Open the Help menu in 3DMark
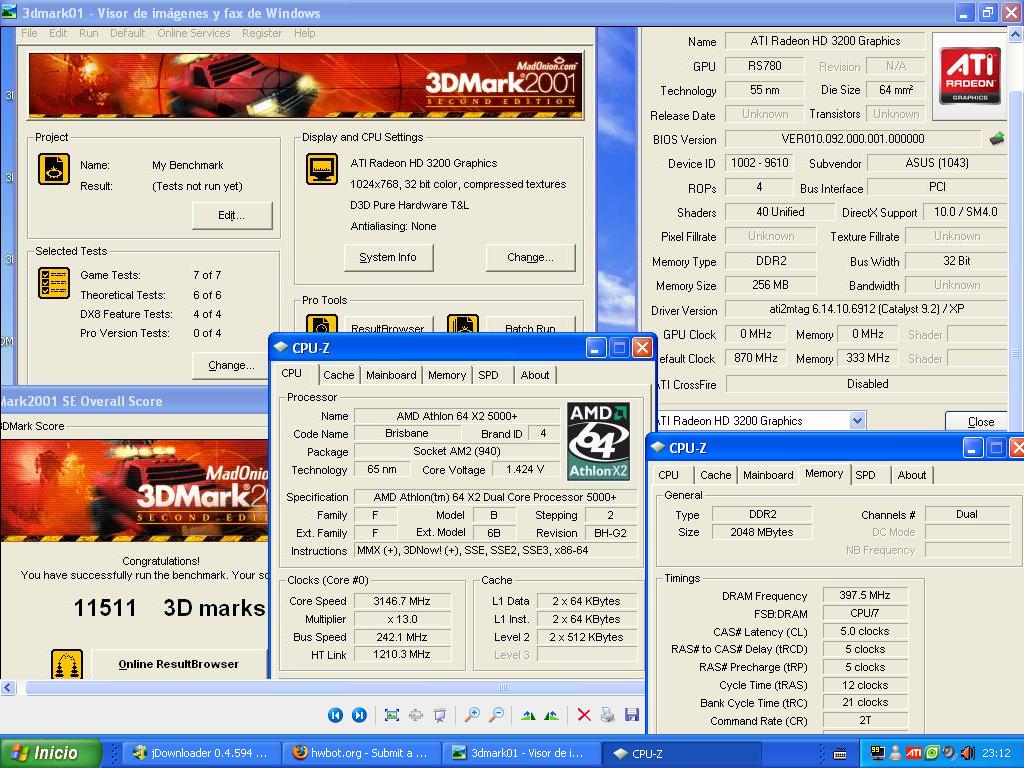The height and width of the screenshot is (768, 1024). (x=304, y=33)
